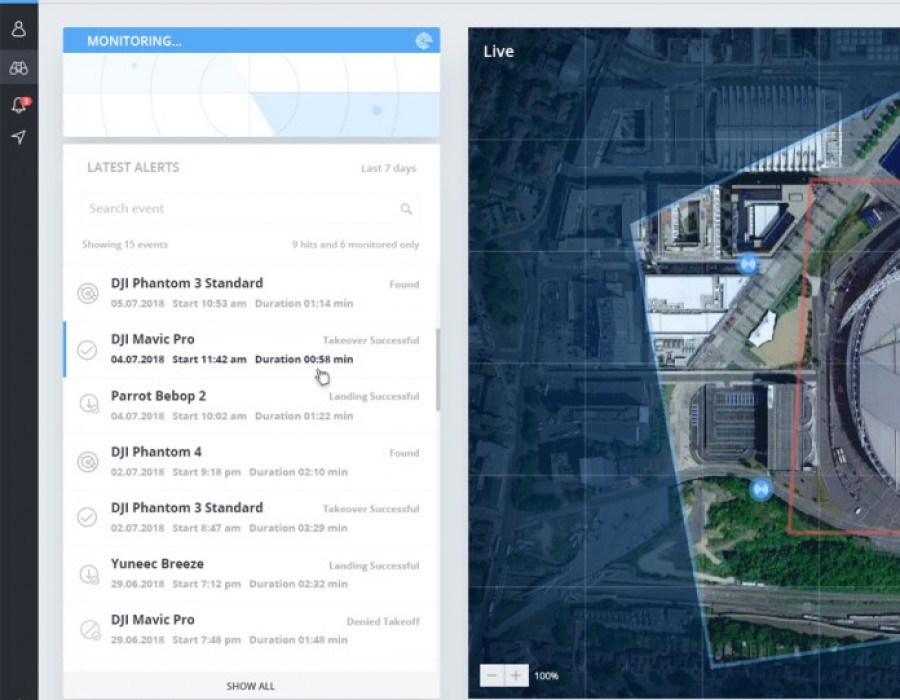
Task: Focus the Search event field
Action: pyautogui.click(x=251, y=209)
